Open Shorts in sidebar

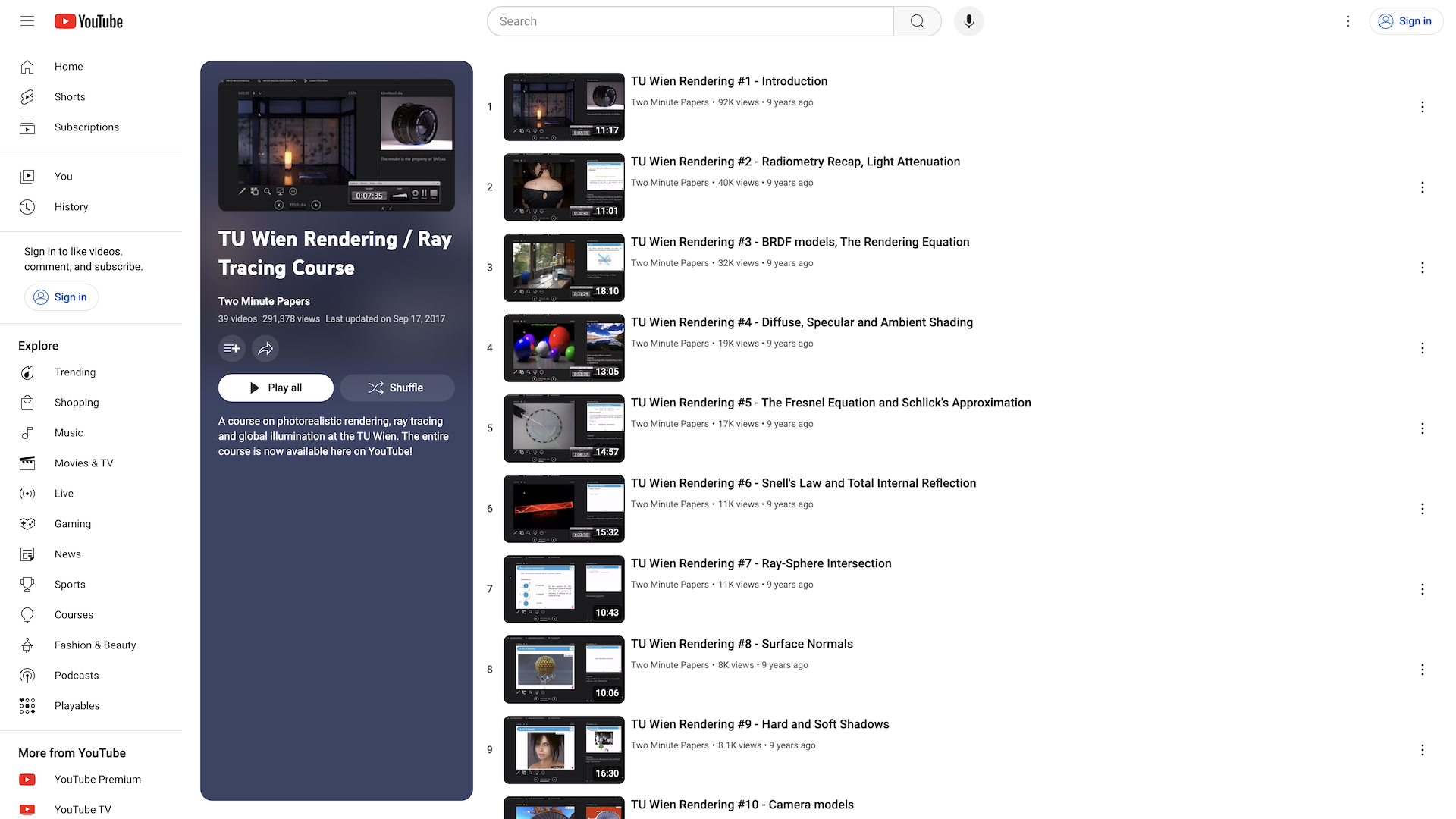pos(91,97)
